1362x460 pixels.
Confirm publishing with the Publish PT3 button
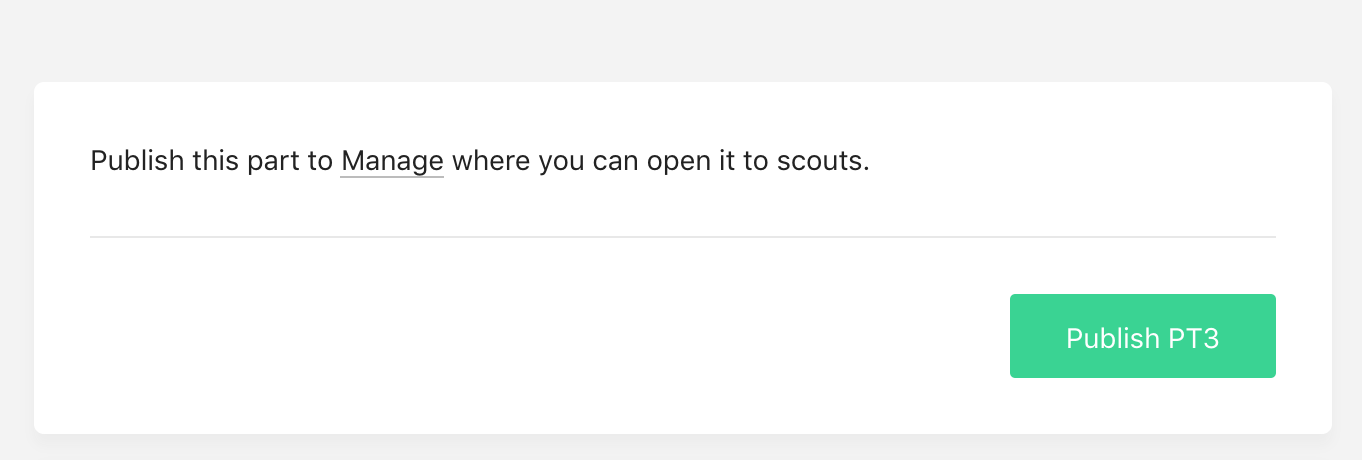(x=1142, y=336)
